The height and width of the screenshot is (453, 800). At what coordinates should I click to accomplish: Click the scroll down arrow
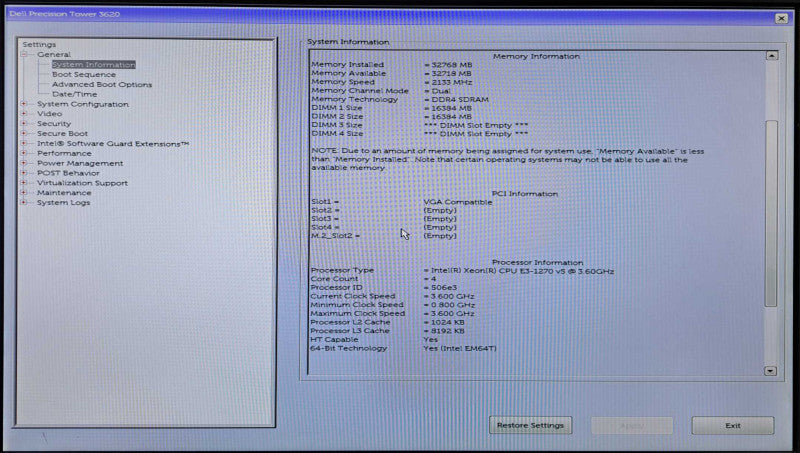tap(770, 371)
